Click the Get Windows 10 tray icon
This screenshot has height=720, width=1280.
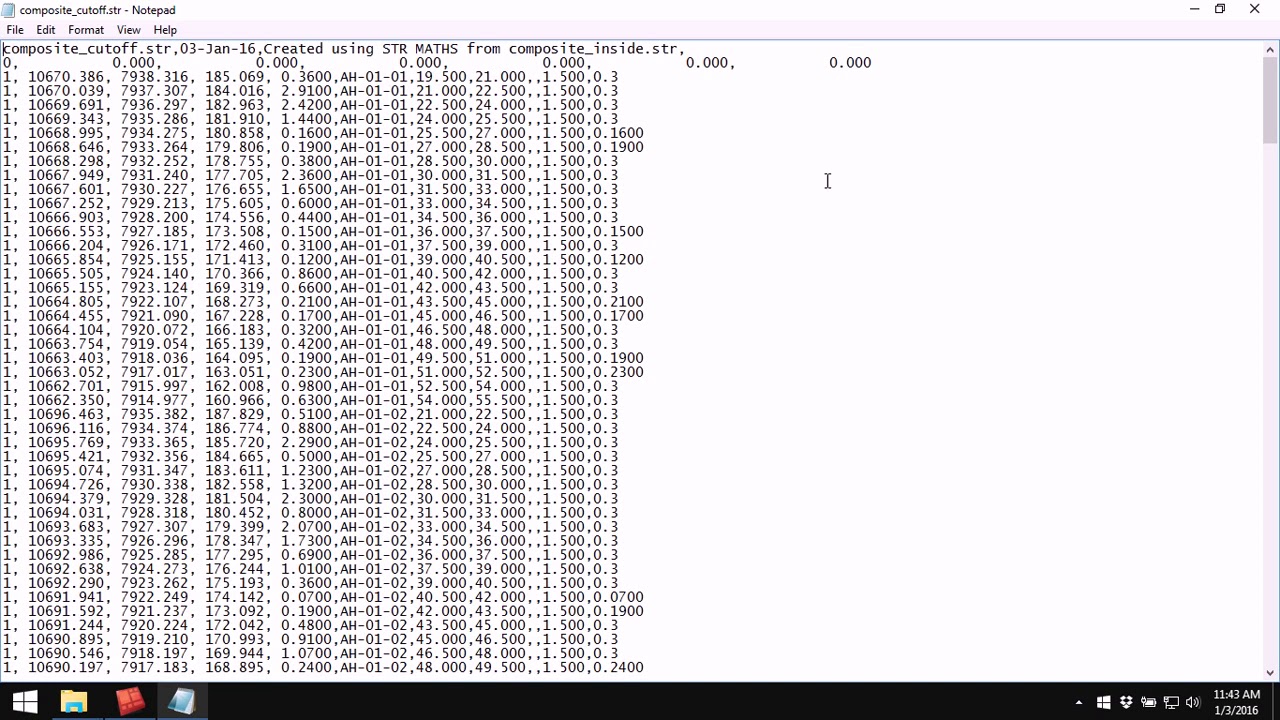(1104, 703)
